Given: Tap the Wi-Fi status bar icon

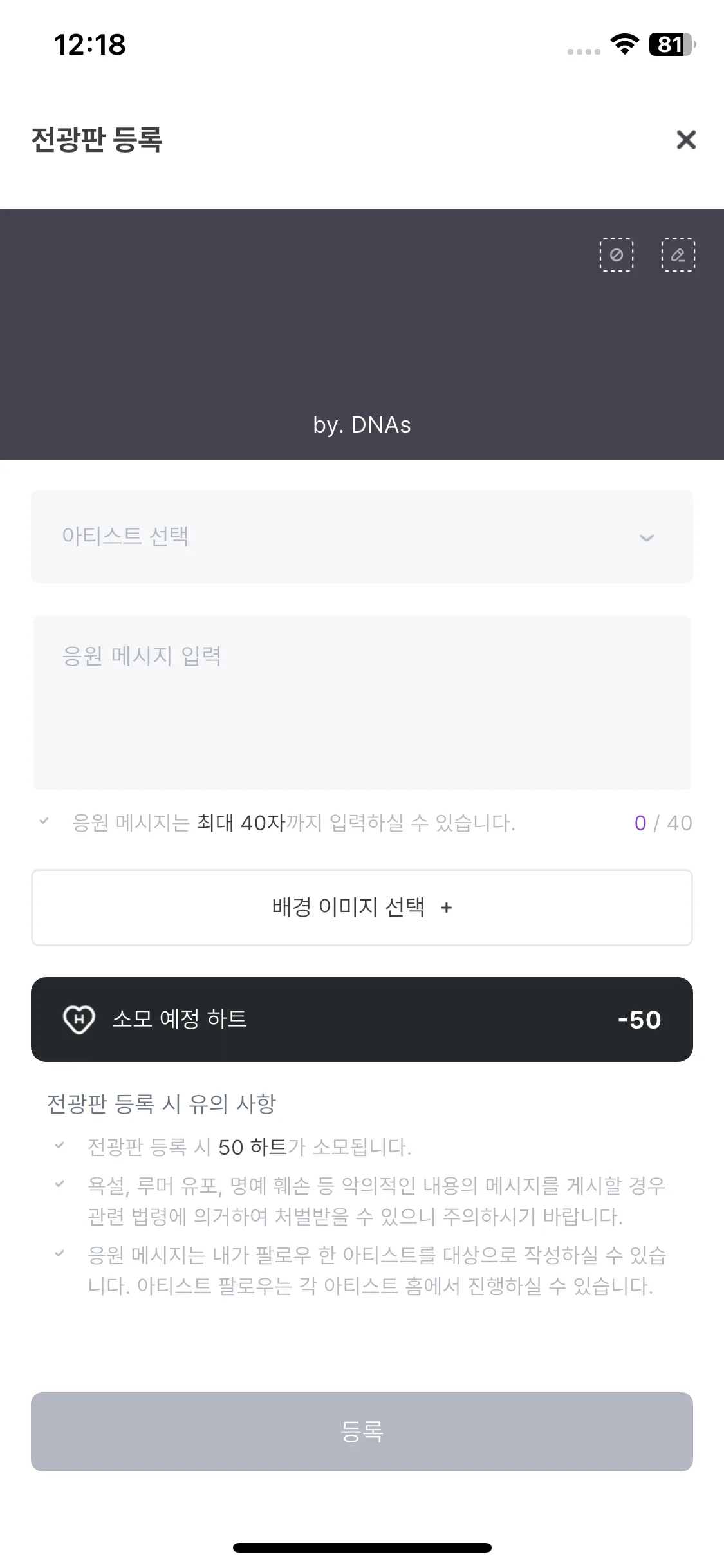Looking at the screenshot, I should pyautogui.click(x=624, y=44).
